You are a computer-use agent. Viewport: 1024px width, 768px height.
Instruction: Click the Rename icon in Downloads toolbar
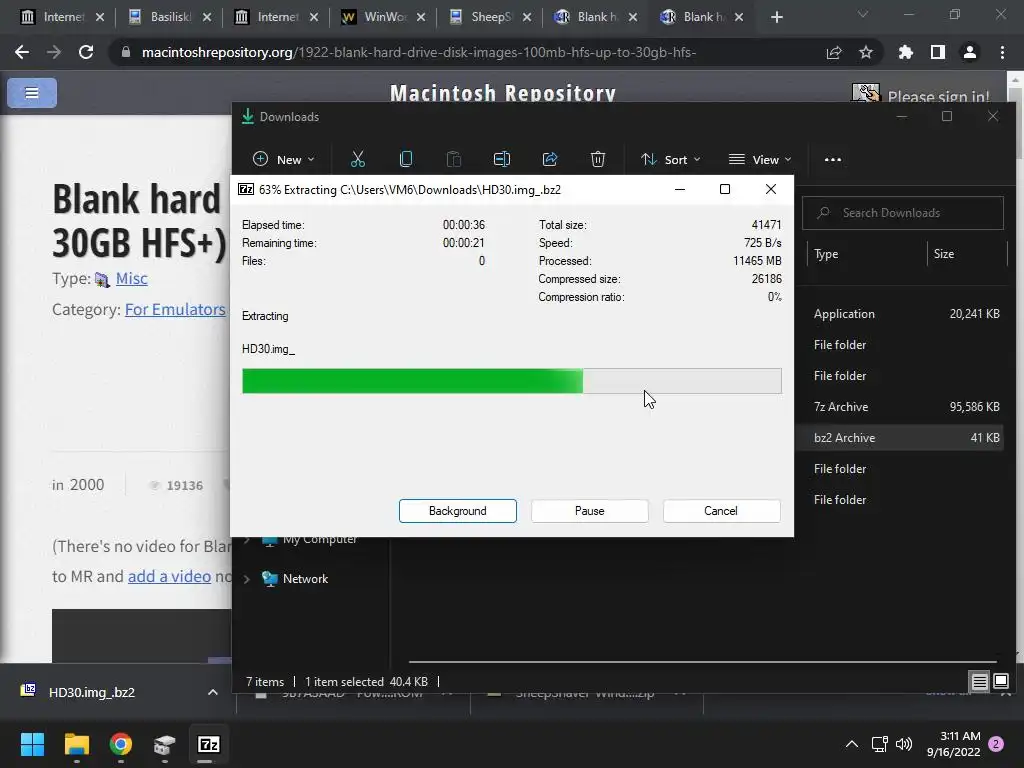(502, 159)
